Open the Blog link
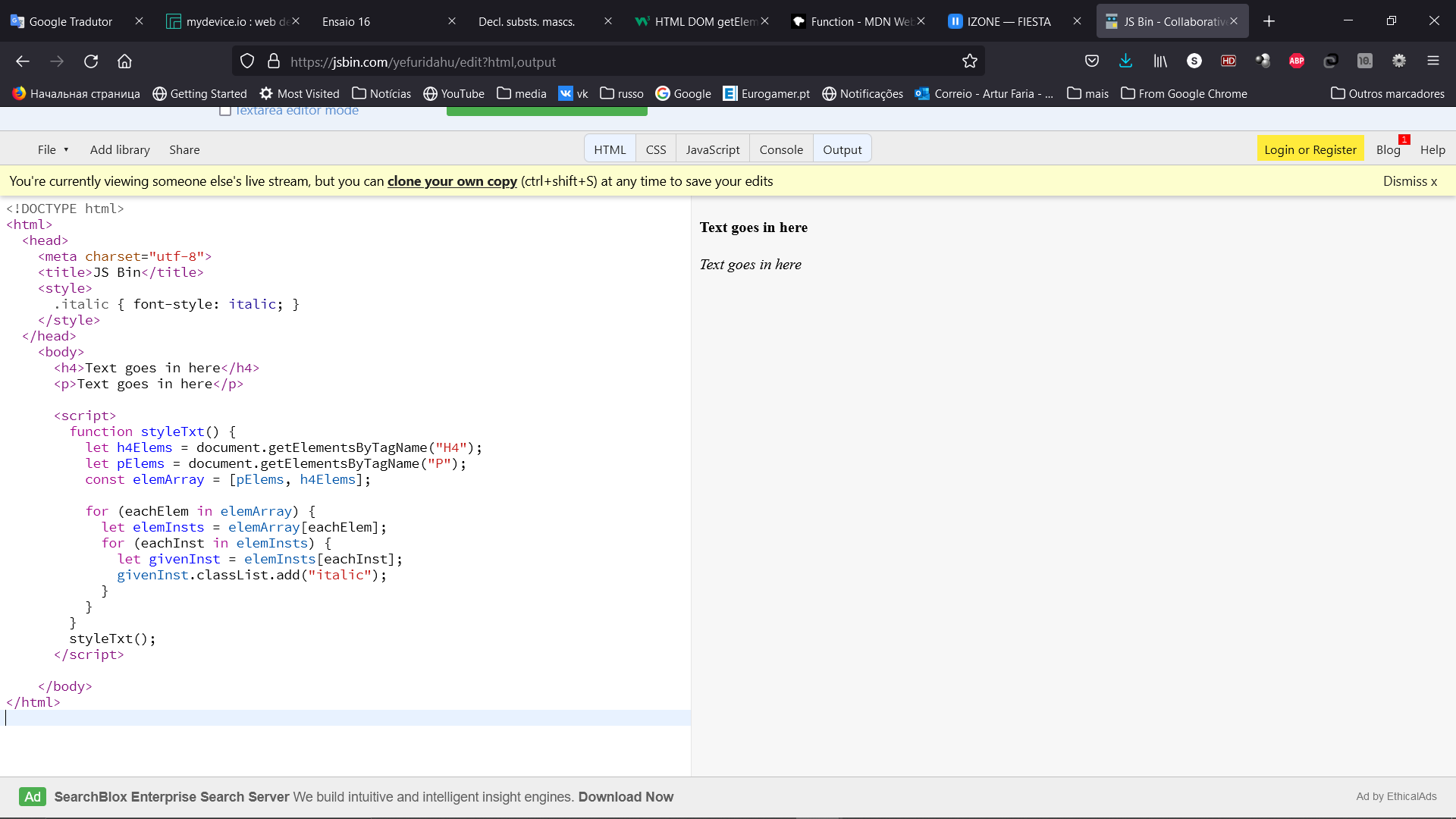This screenshot has width=1456, height=819. 1388,149
